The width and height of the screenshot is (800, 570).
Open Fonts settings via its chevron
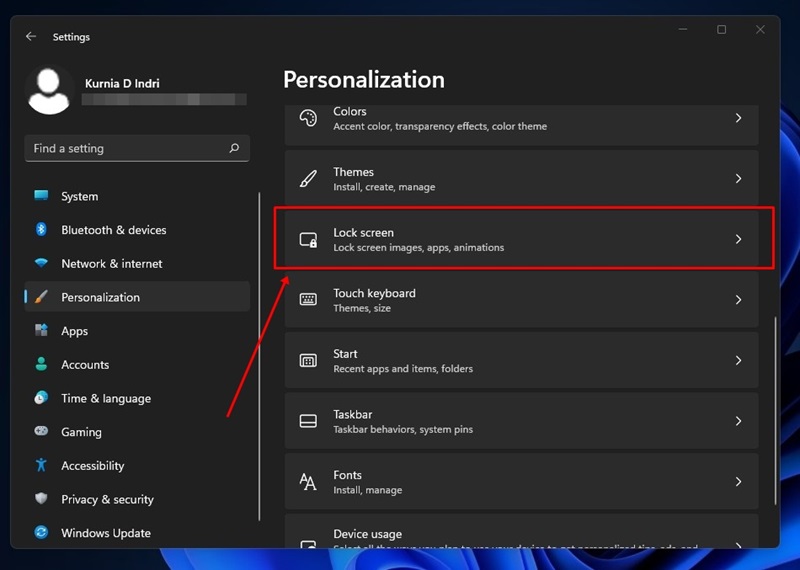[738, 481]
